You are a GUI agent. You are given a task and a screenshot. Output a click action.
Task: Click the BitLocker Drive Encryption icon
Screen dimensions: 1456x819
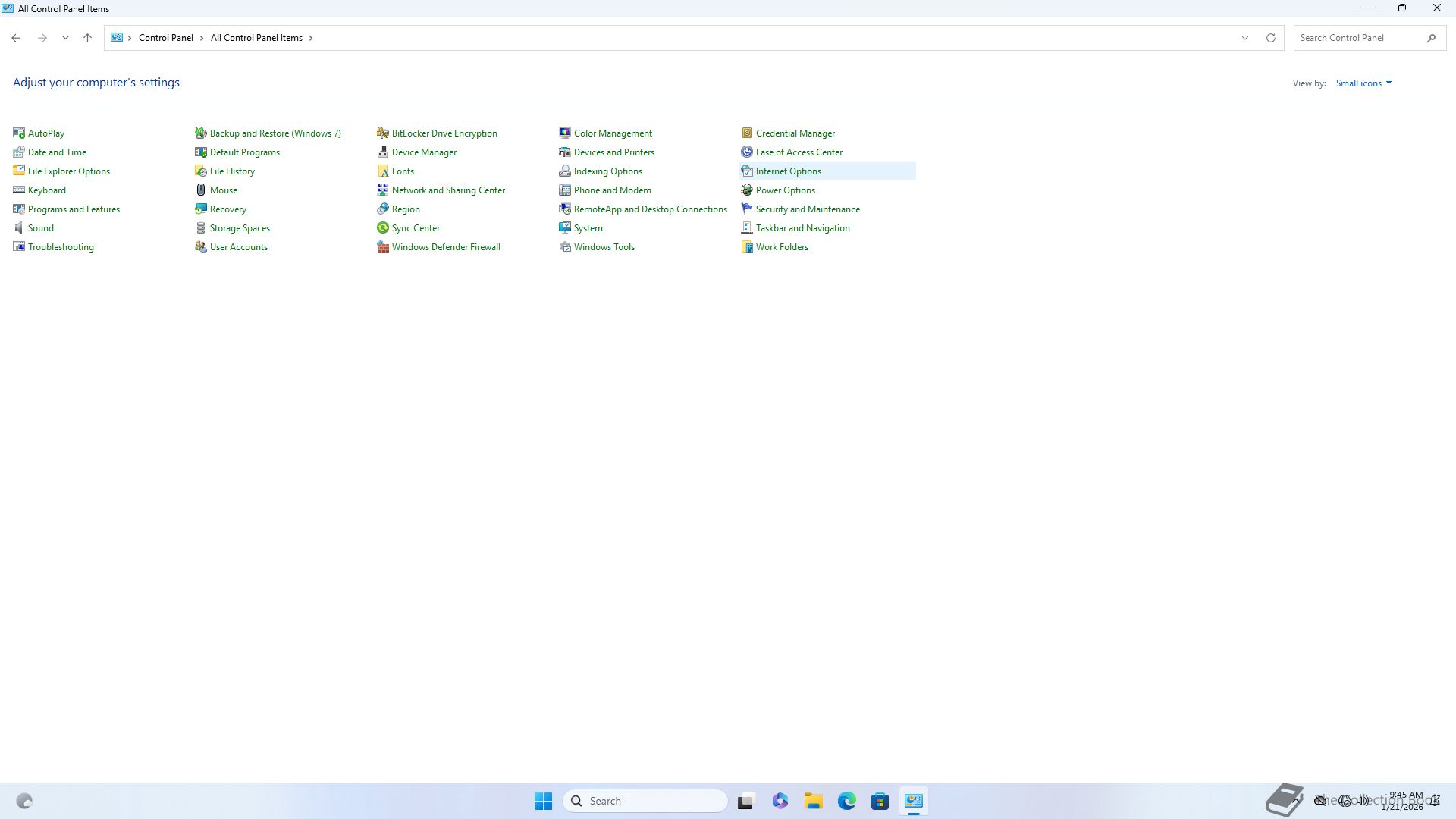point(383,133)
